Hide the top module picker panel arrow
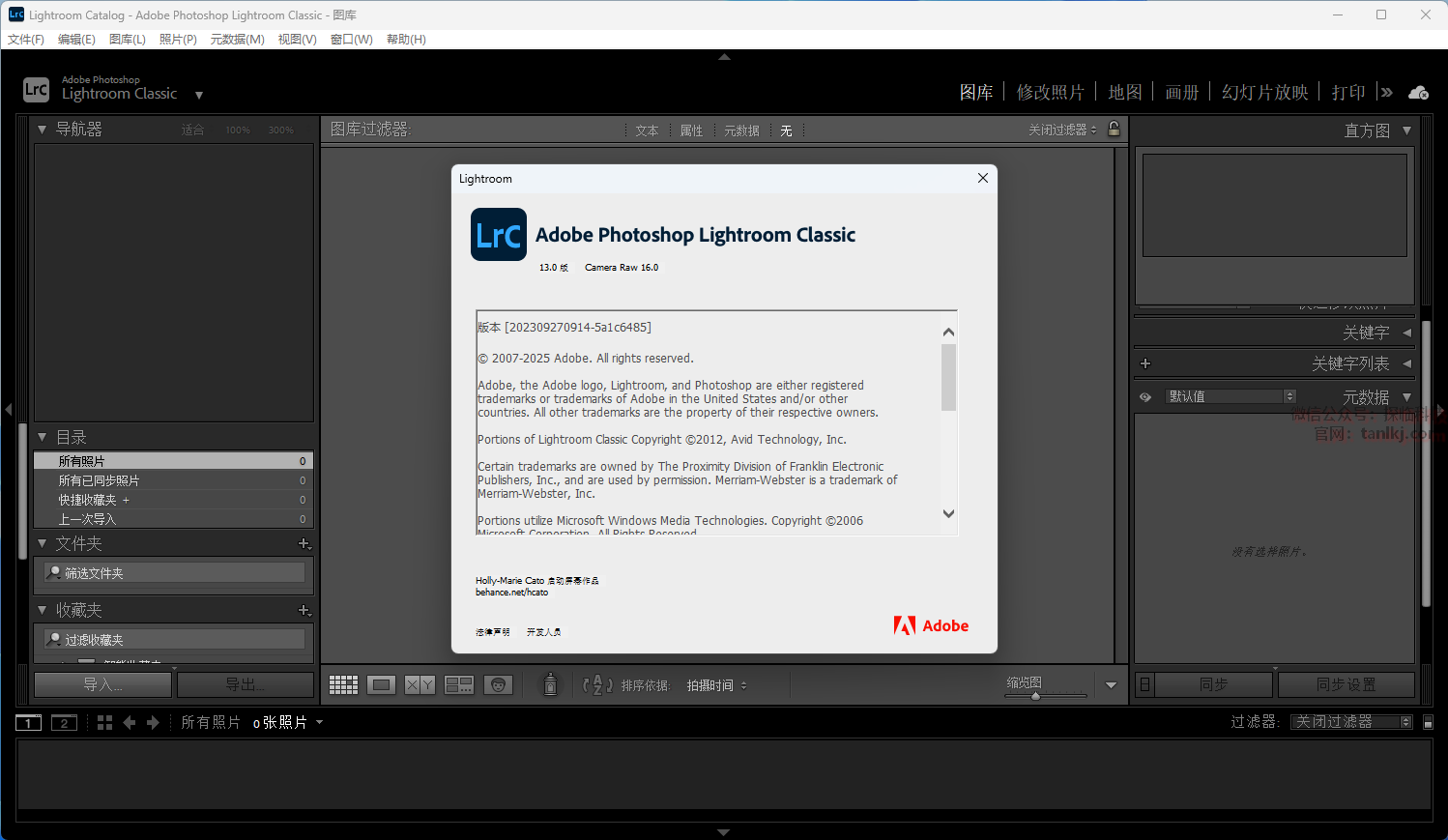Viewport: 1448px width, 840px height. [x=724, y=57]
